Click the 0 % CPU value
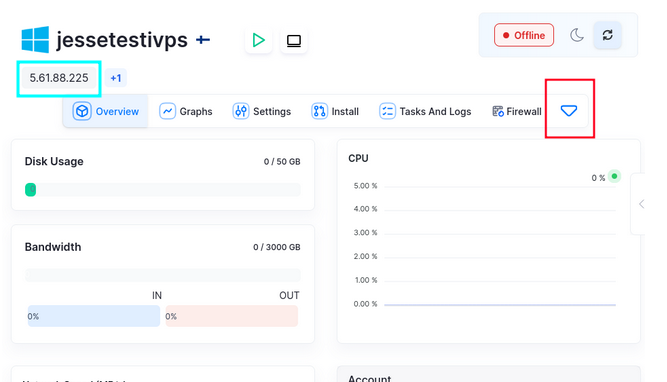This screenshot has width=667, height=382. (x=598, y=178)
